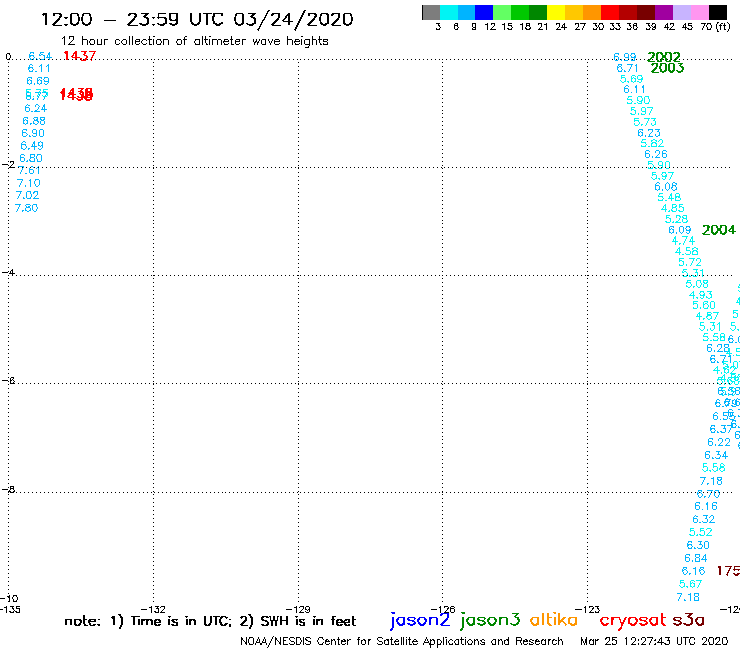
Task: Click the 4.85 wave height reading
Action: [673, 208]
